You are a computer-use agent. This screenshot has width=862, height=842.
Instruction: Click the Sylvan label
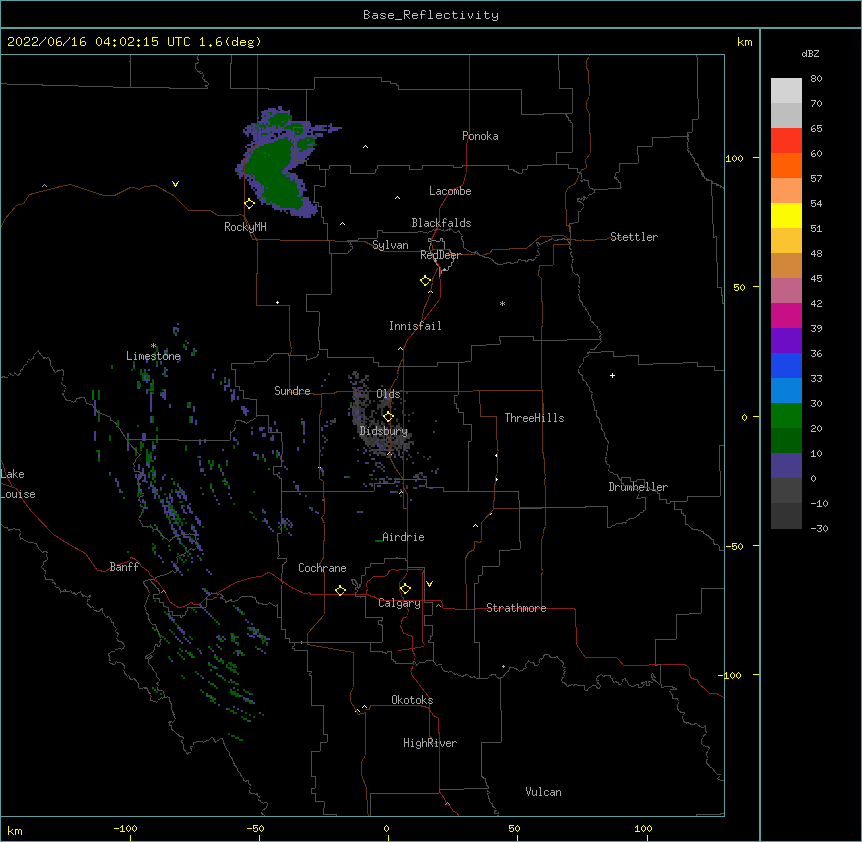pos(390,245)
